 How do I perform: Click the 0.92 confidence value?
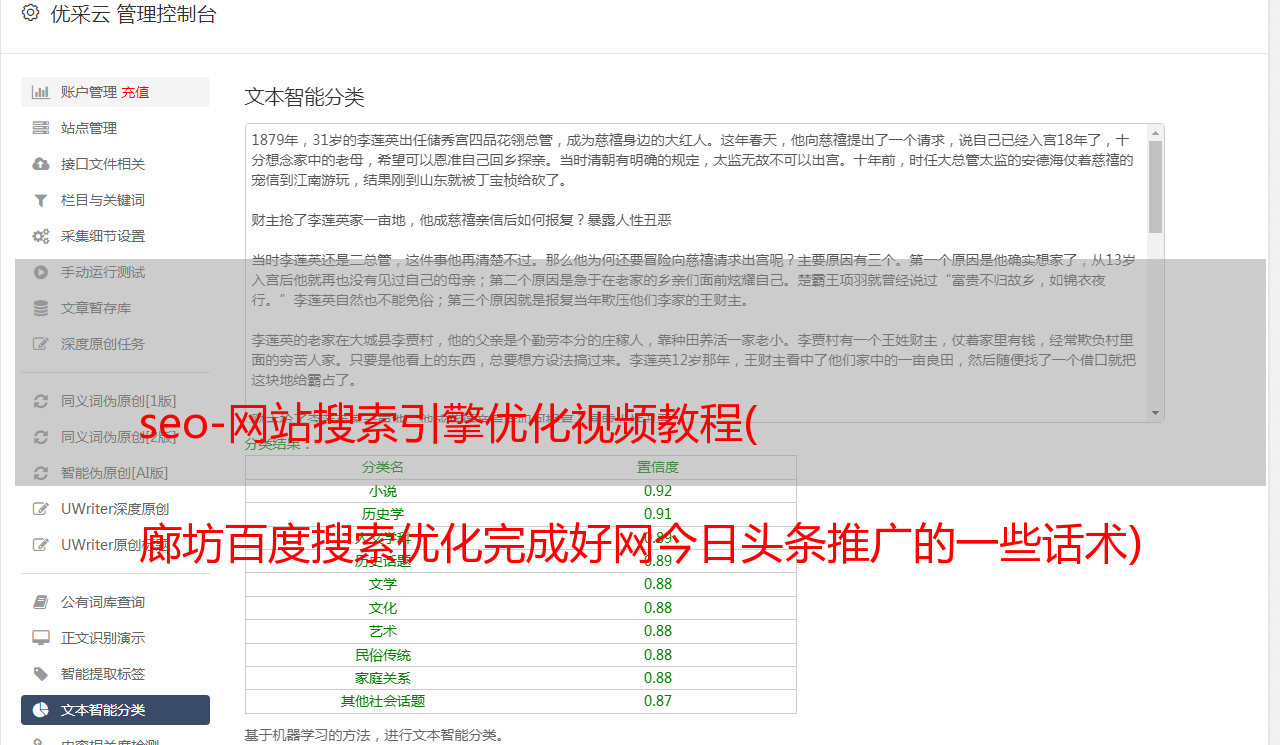658,491
